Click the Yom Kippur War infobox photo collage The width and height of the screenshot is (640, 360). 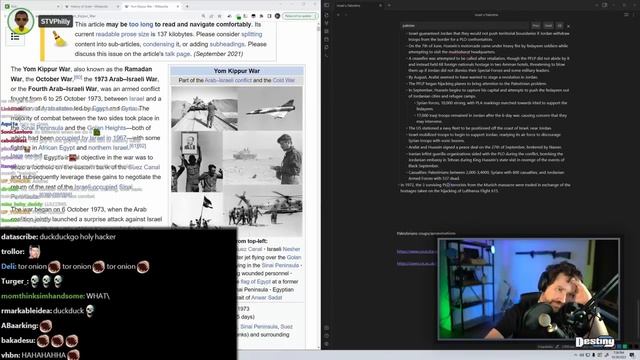(237, 162)
